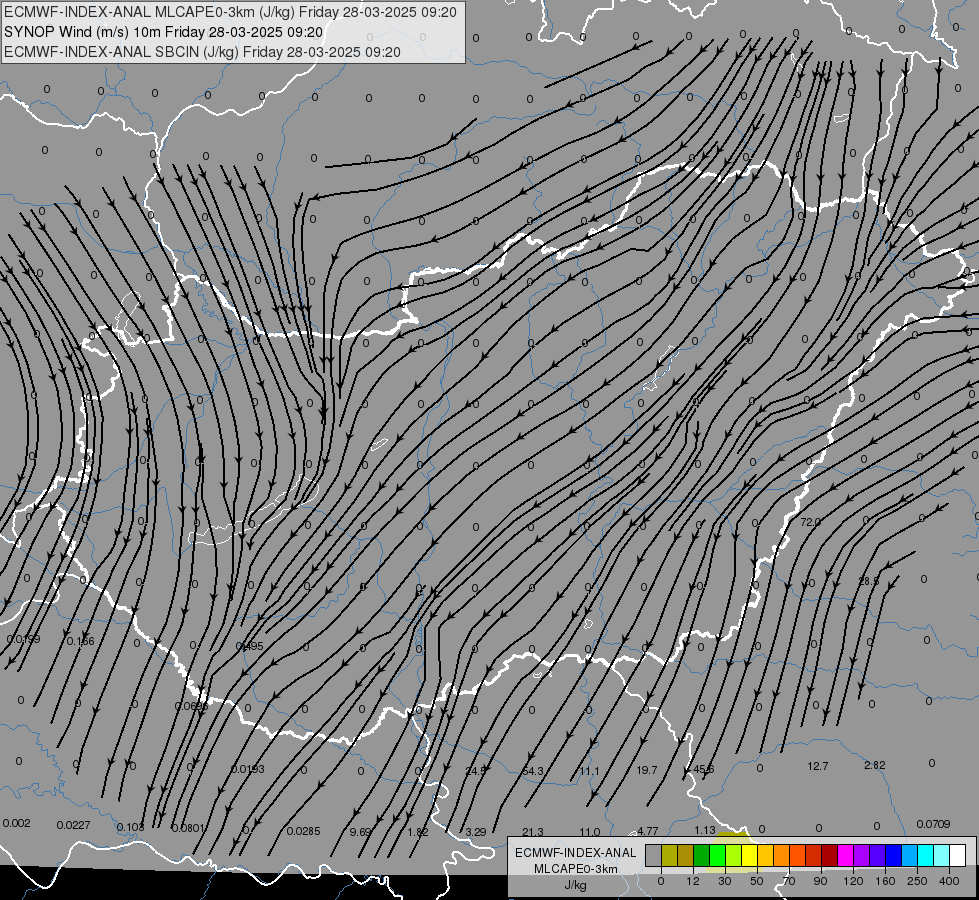Select the white legend swatch
The height and width of the screenshot is (900, 979).
[x=957, y=856]
